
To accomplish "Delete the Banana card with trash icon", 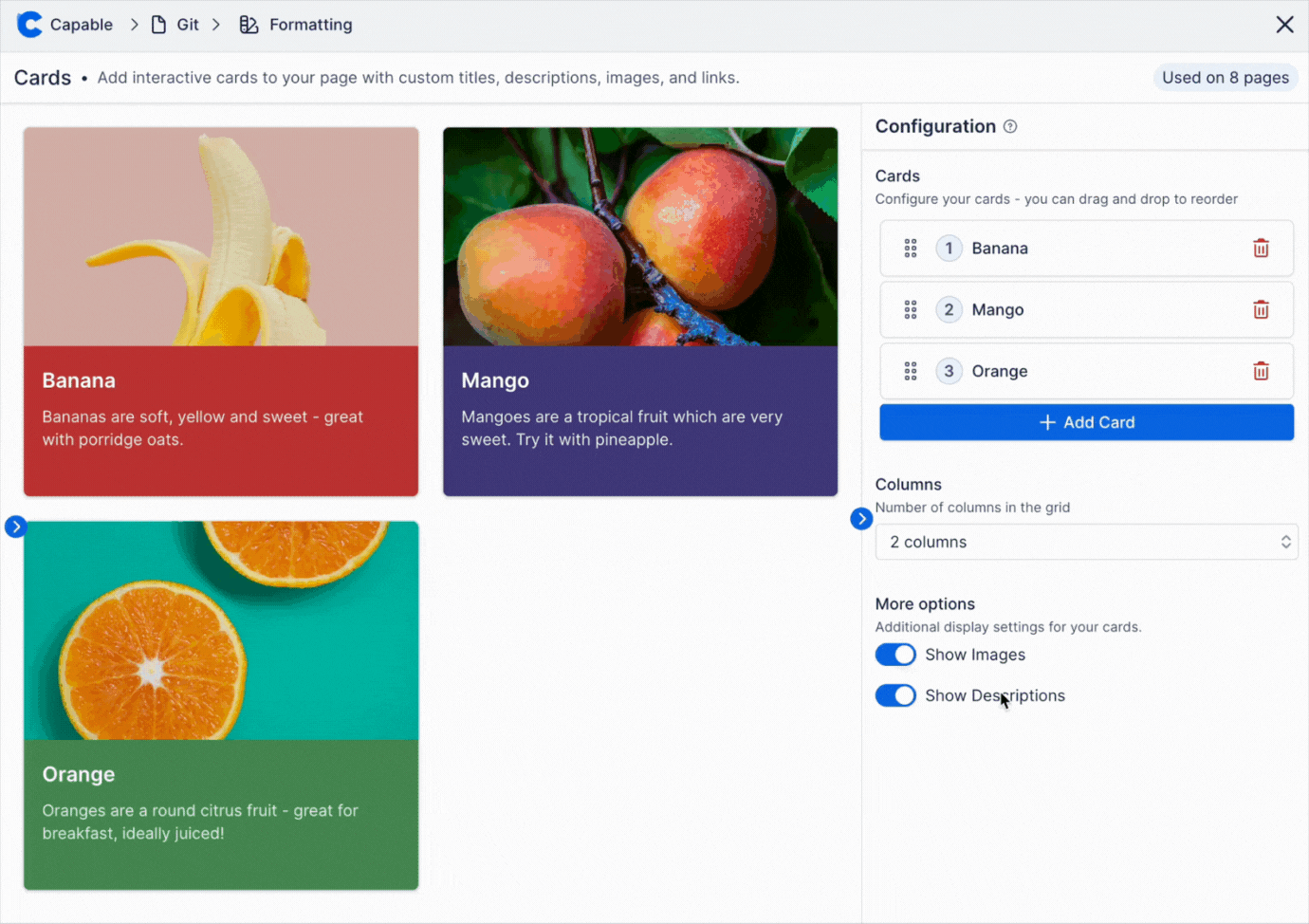I will [1261, 249].
